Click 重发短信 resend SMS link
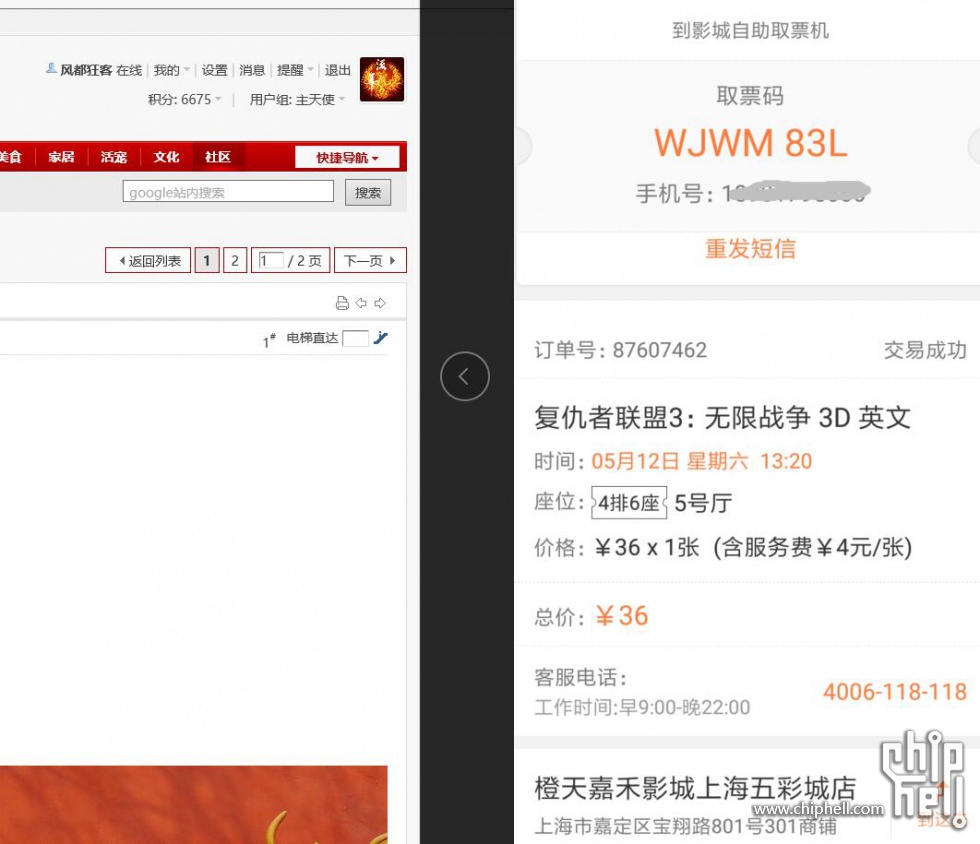 [x=751, y=248]
